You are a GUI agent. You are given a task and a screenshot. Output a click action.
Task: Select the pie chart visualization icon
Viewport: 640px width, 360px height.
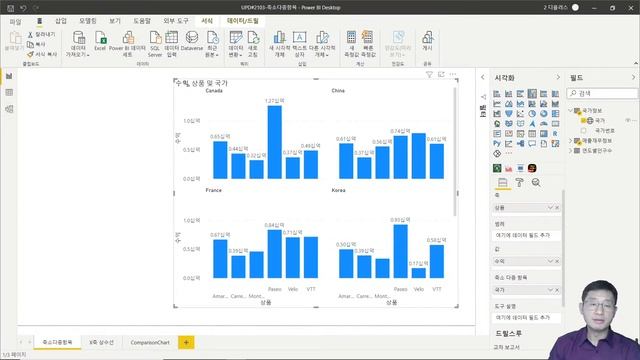click(x=532, y=114)
